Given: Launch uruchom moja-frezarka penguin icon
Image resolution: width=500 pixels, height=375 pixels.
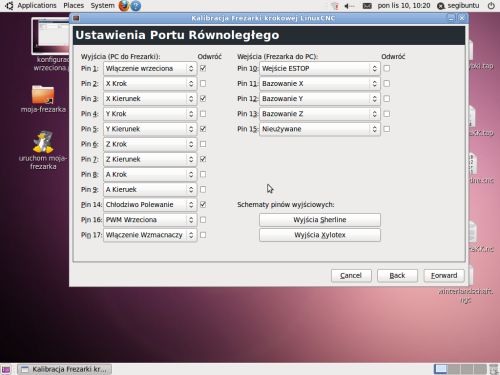Looking at the screenshot, I should click(x=43, y=150).
